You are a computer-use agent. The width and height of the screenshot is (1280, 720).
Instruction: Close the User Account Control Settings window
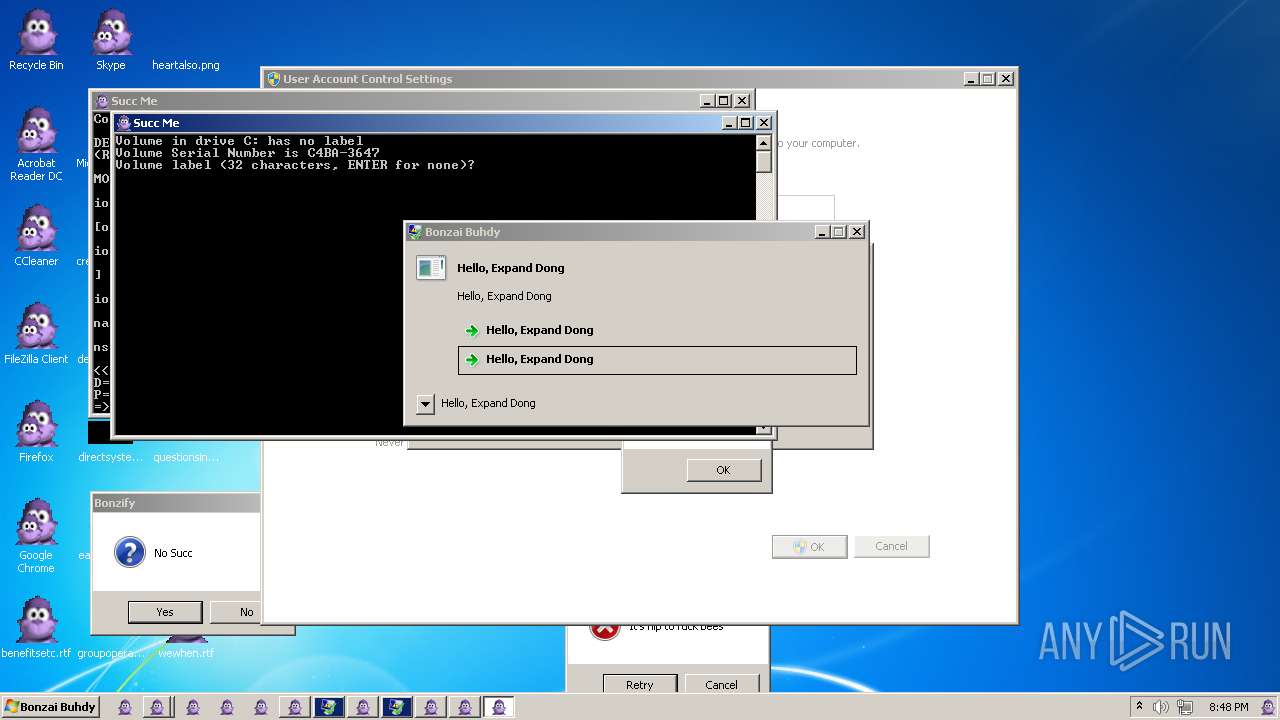(x=1006, y=79)
